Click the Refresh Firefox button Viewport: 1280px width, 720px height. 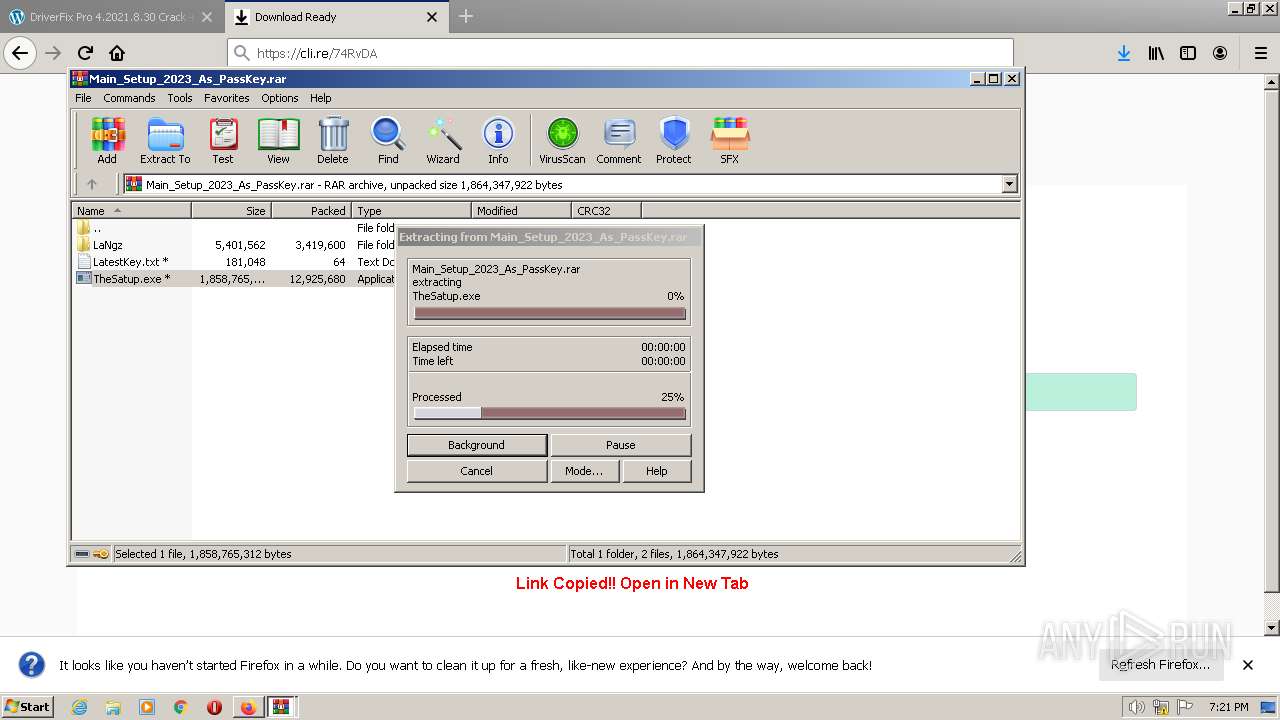pos(1160,665)
